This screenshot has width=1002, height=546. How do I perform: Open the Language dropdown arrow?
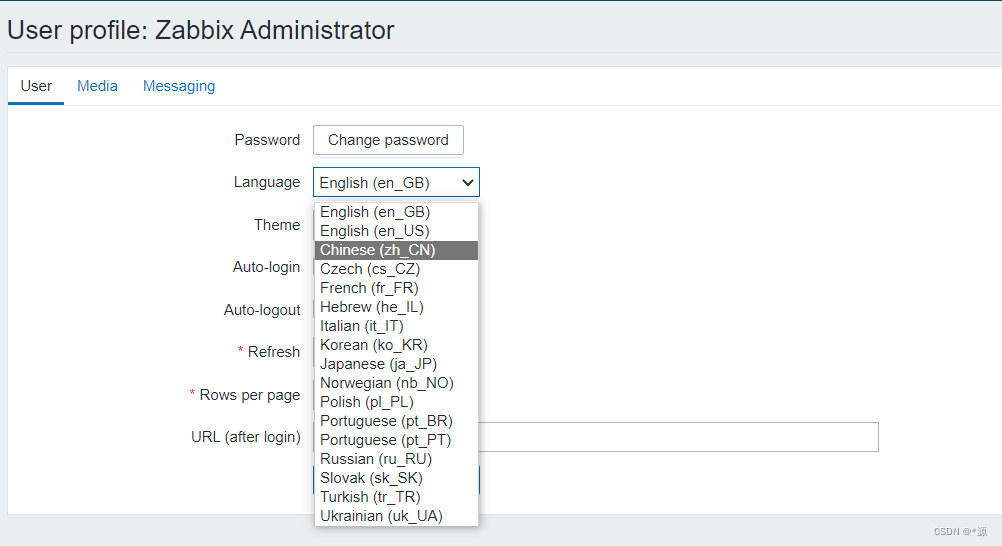(x=468, y=183)
